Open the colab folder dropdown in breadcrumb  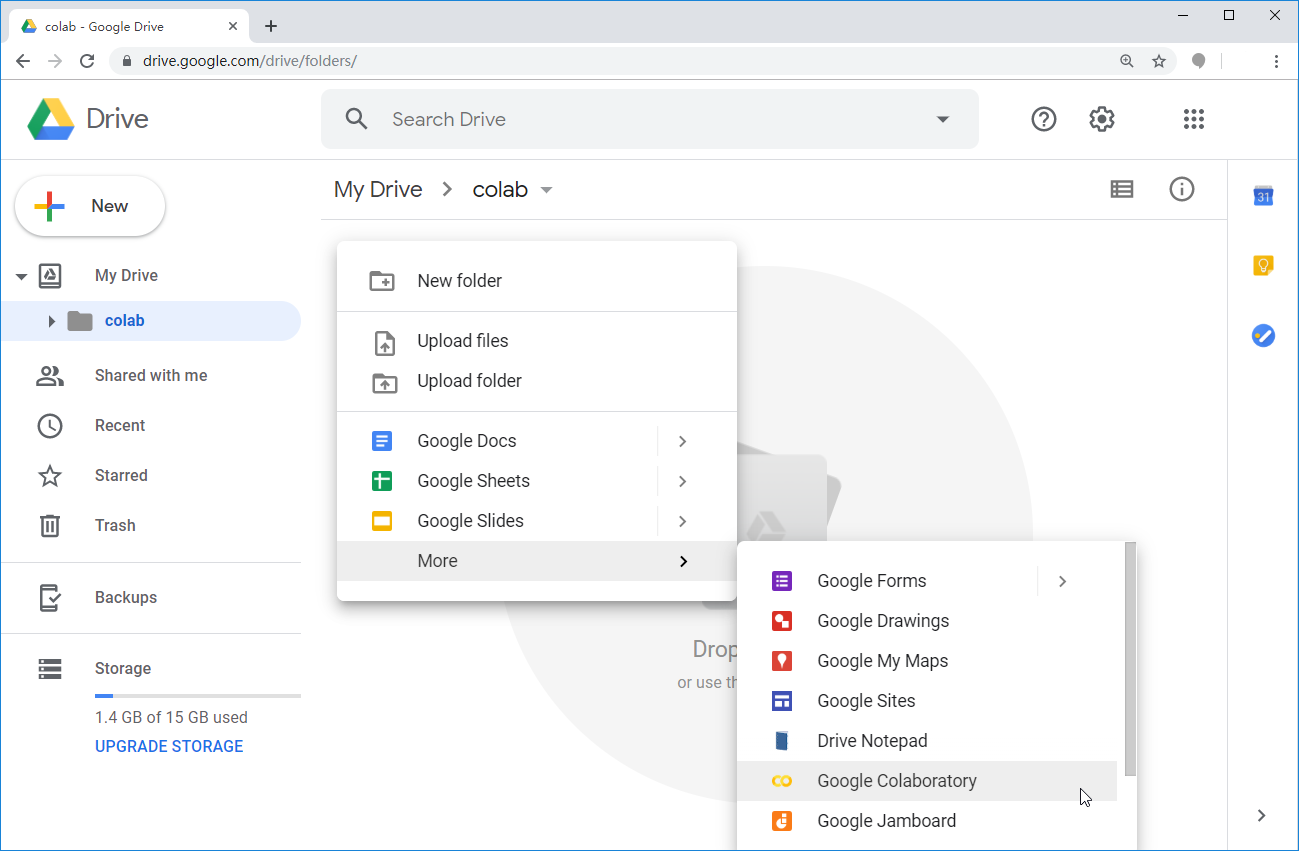click(546, 190)
